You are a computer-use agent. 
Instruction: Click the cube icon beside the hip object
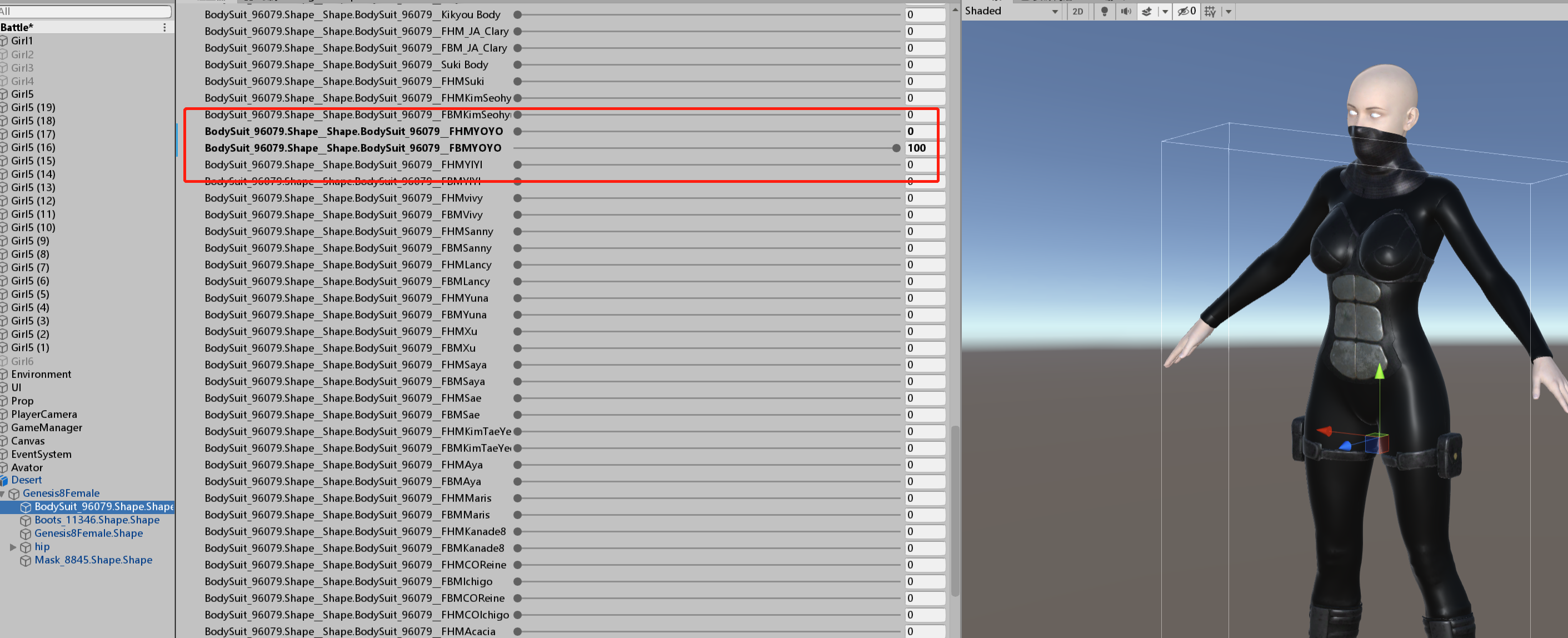pos(26,547)
